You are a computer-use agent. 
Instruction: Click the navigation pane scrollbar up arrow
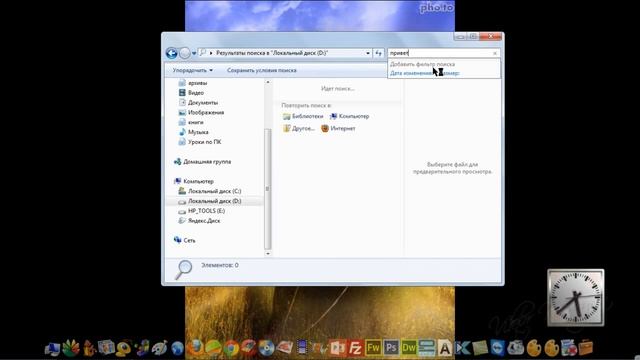pos(268,82)
